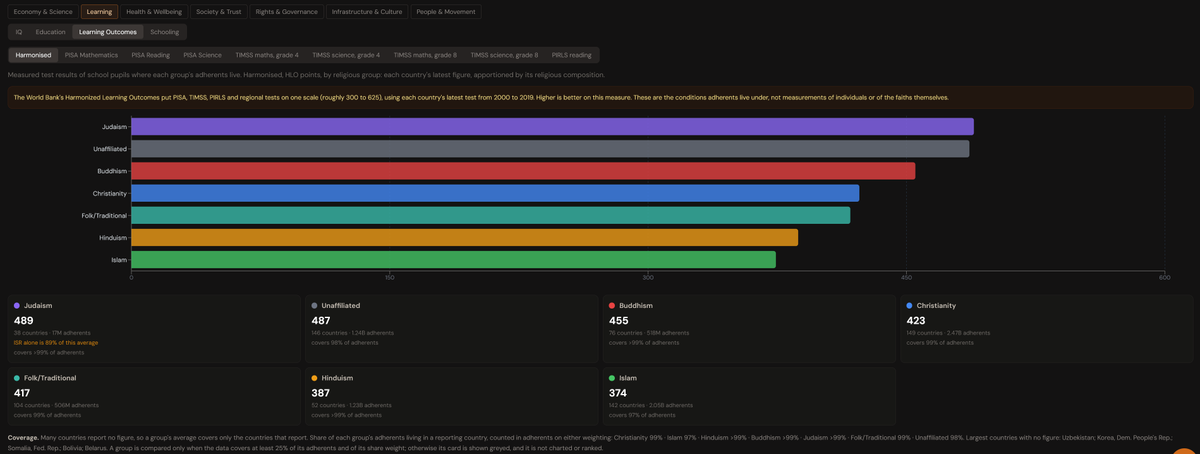Choose the PISA Mathematics measure
The height and width of the screenshot is (454, 1200).
92,55
